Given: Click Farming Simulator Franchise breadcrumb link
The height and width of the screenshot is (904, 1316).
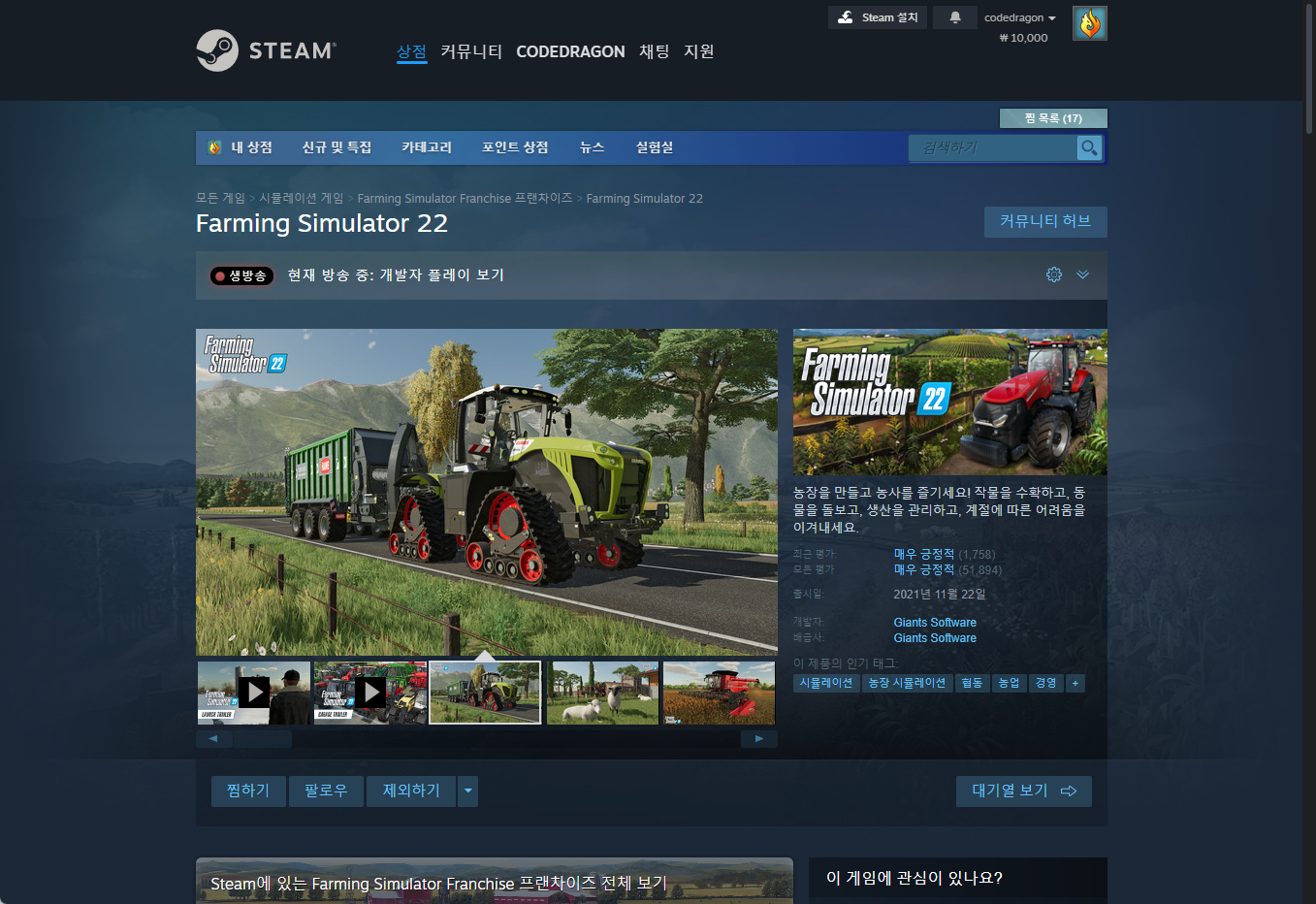Looking at the screenshot, I should (465, 198).
